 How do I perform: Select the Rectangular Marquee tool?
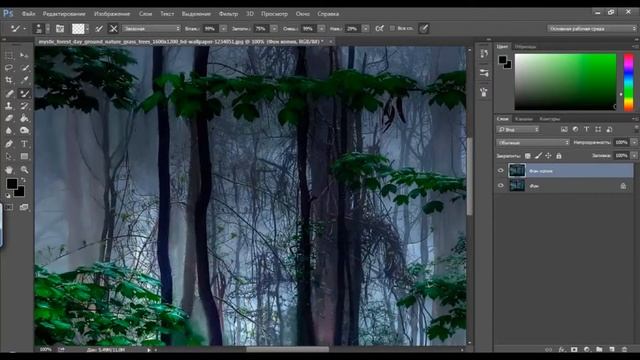click(x=9, y=55)
